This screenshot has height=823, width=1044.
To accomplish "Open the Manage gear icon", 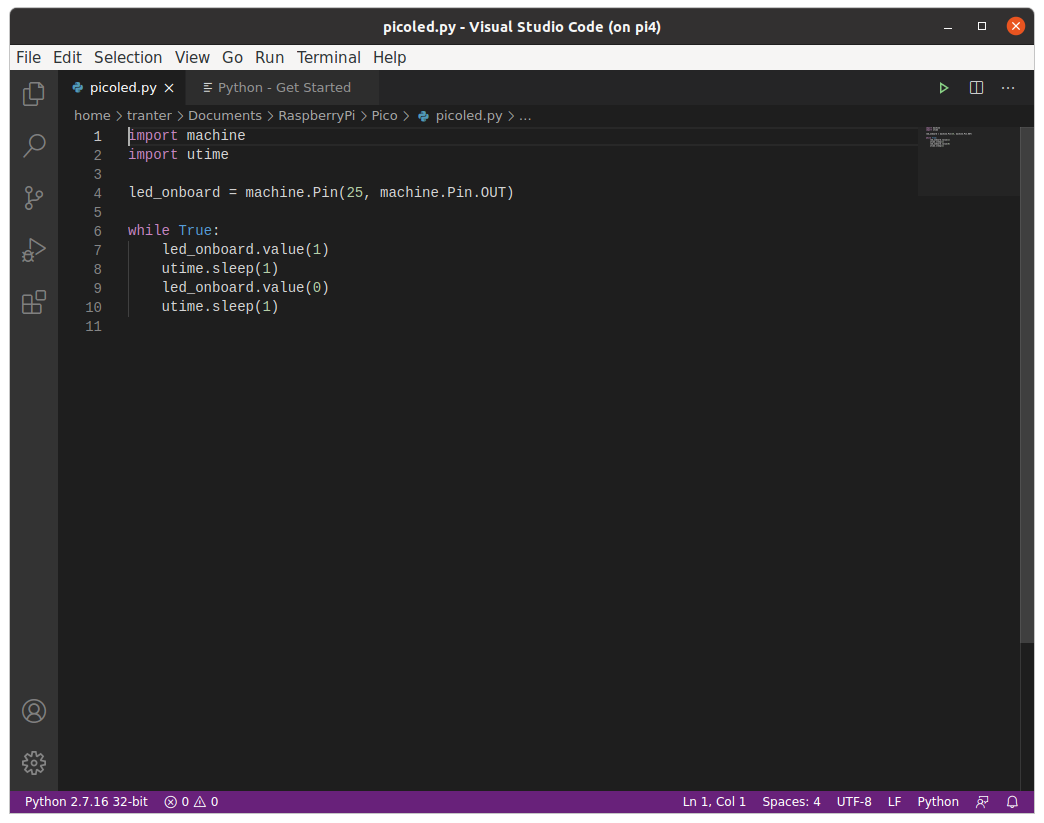I will (x=34, y=762).
